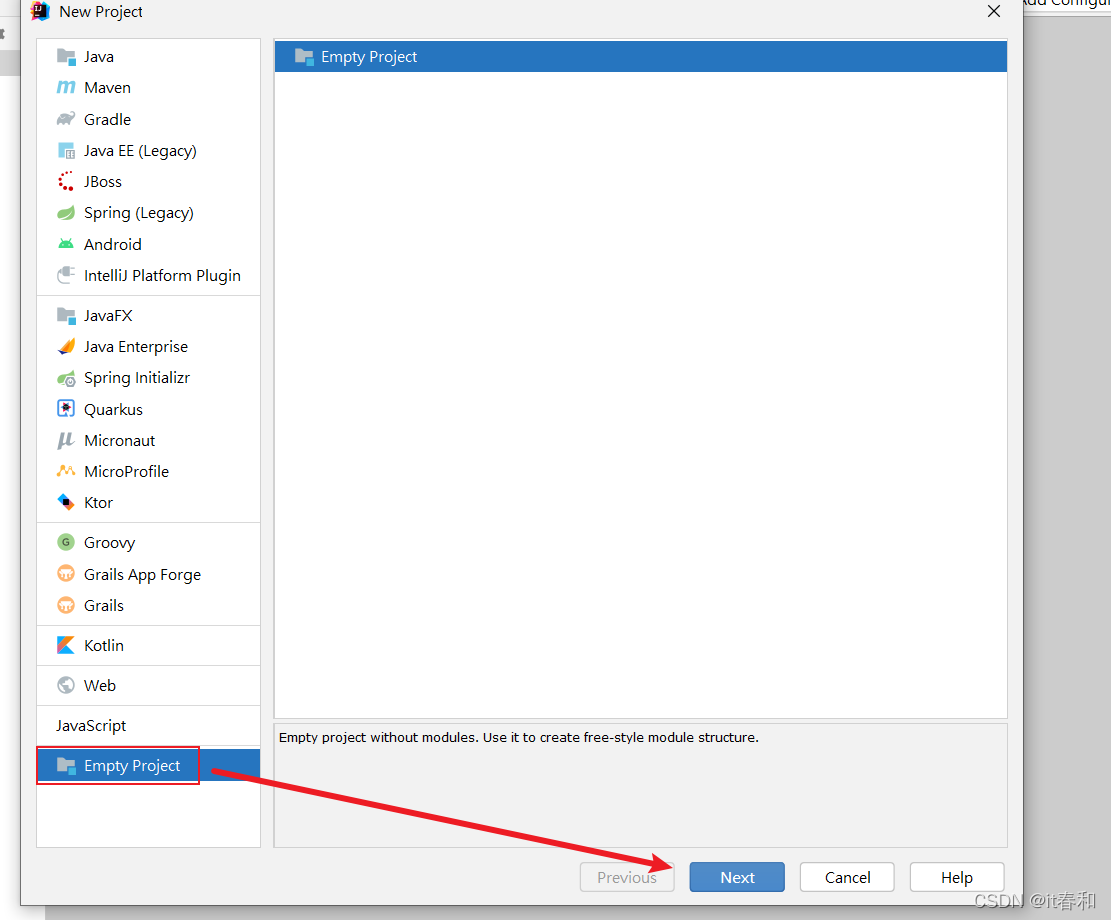Select Kotlin project type
The height and width of the screenshot is (920, 1111).
coord(148,645)
